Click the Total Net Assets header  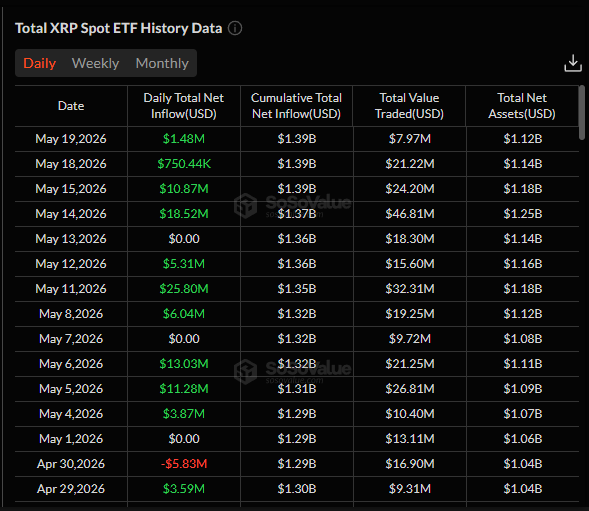pyautogui.click(x=522, y=106)
